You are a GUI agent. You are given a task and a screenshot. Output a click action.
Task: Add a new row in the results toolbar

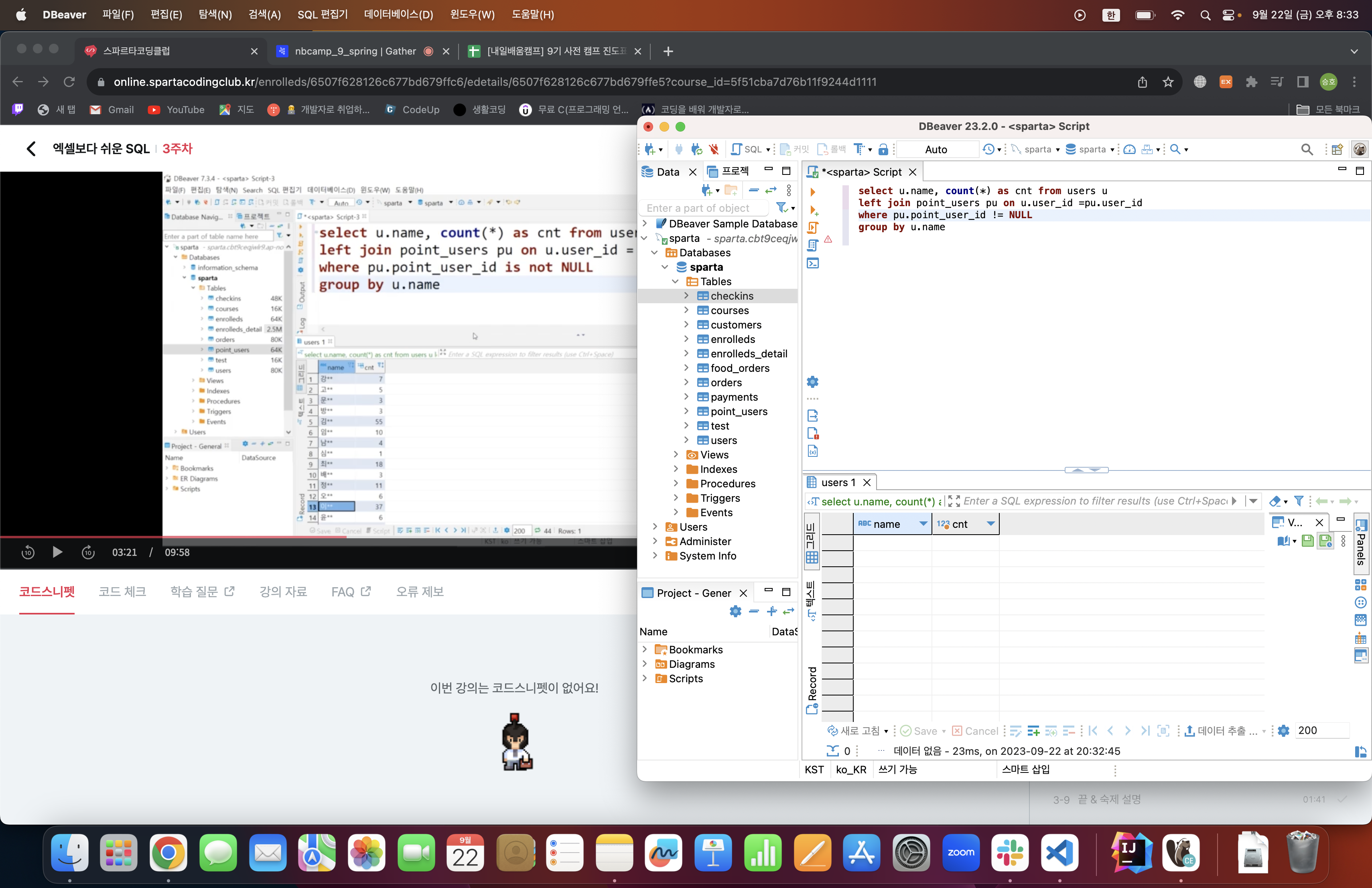(x=1033, y=731)
